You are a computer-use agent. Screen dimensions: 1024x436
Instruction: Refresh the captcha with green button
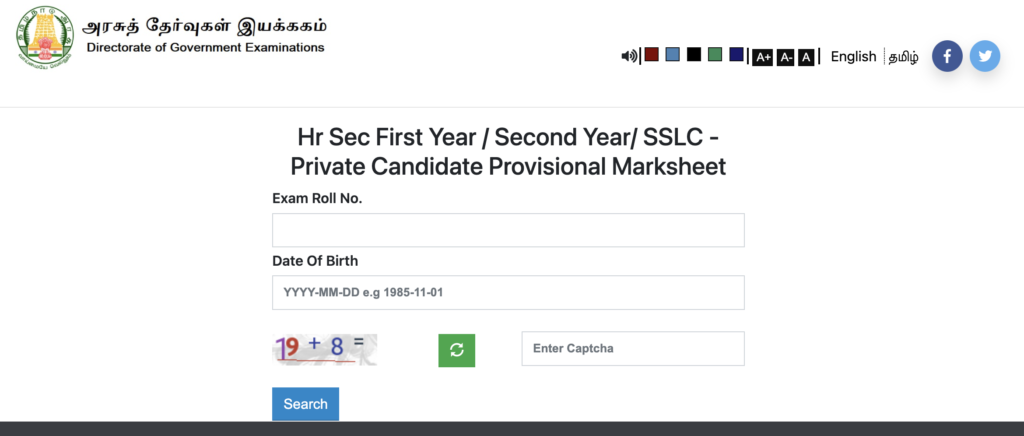pyautogui.click(x=456, y=350)
